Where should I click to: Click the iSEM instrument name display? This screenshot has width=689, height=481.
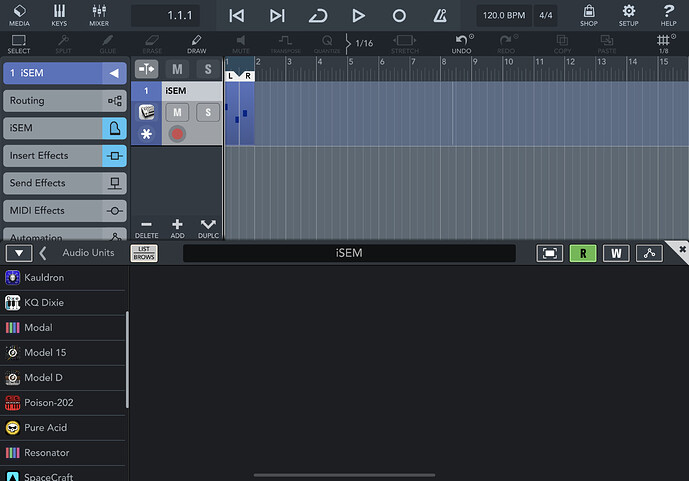coord(349,253)
